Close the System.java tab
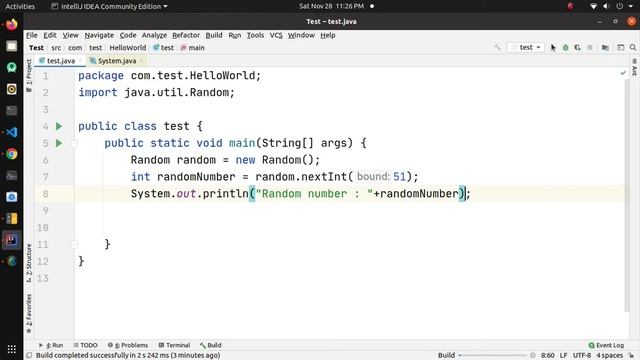The height and width of the screenshot is (360, 640). point(142,61)
